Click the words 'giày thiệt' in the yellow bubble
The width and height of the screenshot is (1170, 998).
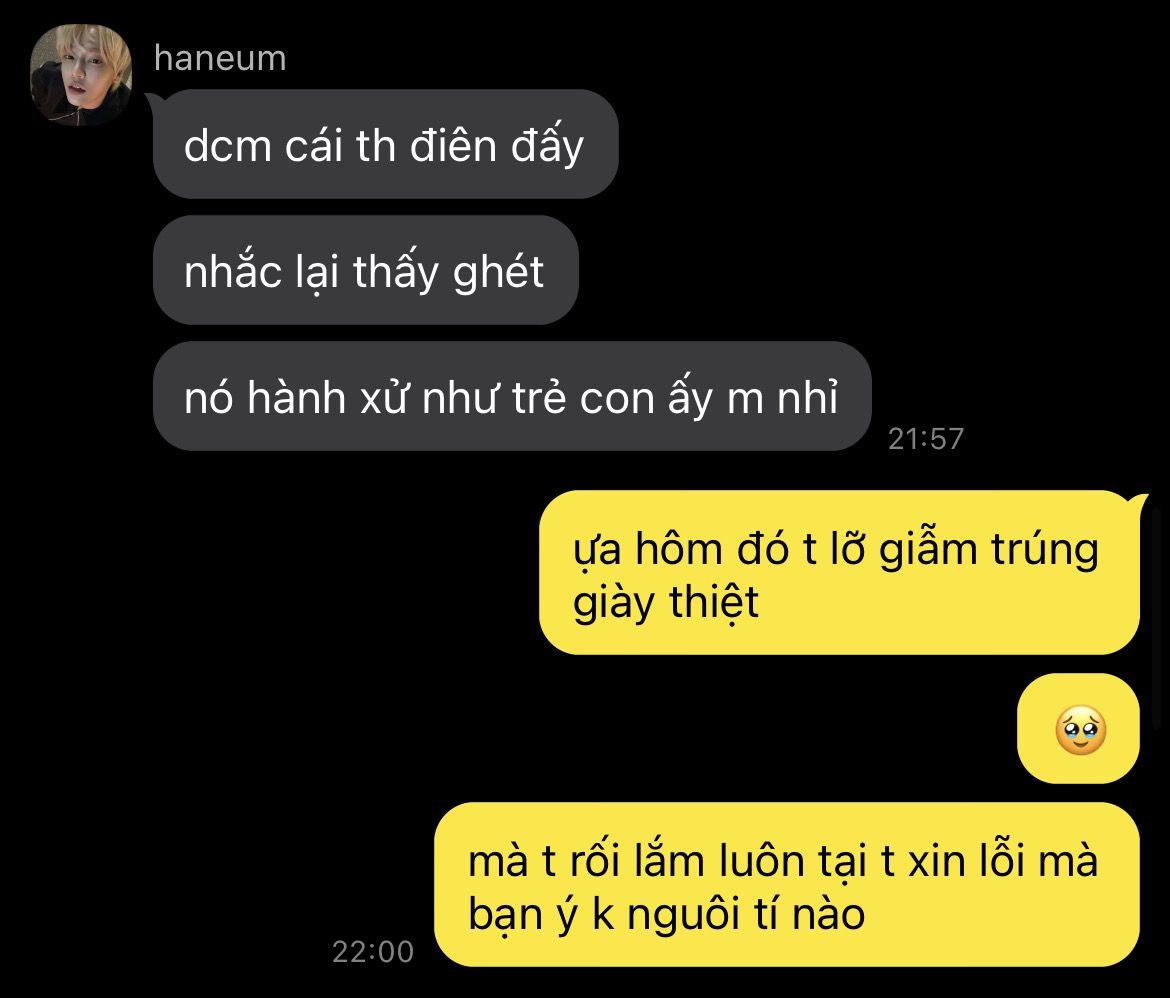click(666, 602)
